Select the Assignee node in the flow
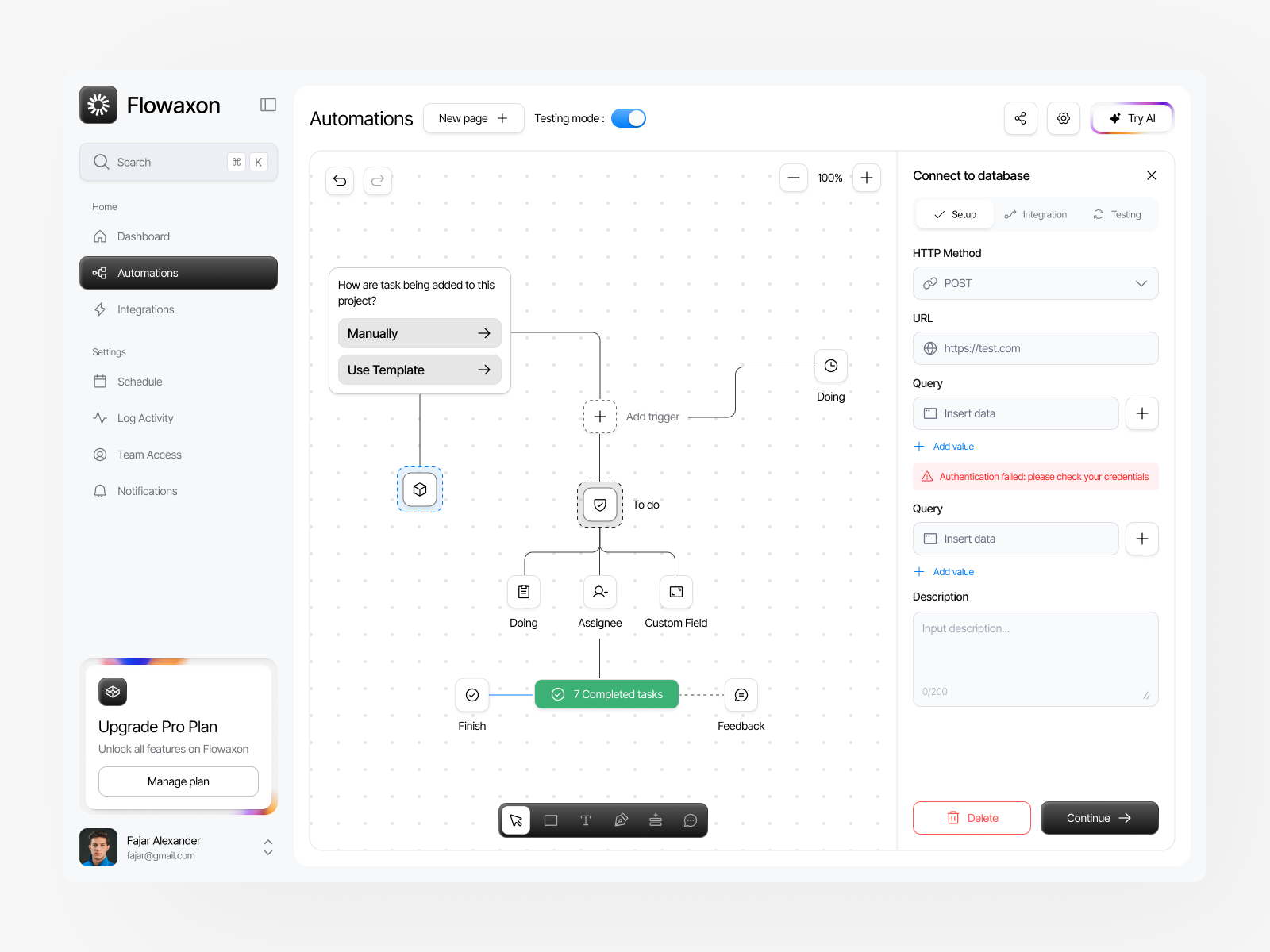This screenshot has height=952, width=1270. [x=599, y=592]
